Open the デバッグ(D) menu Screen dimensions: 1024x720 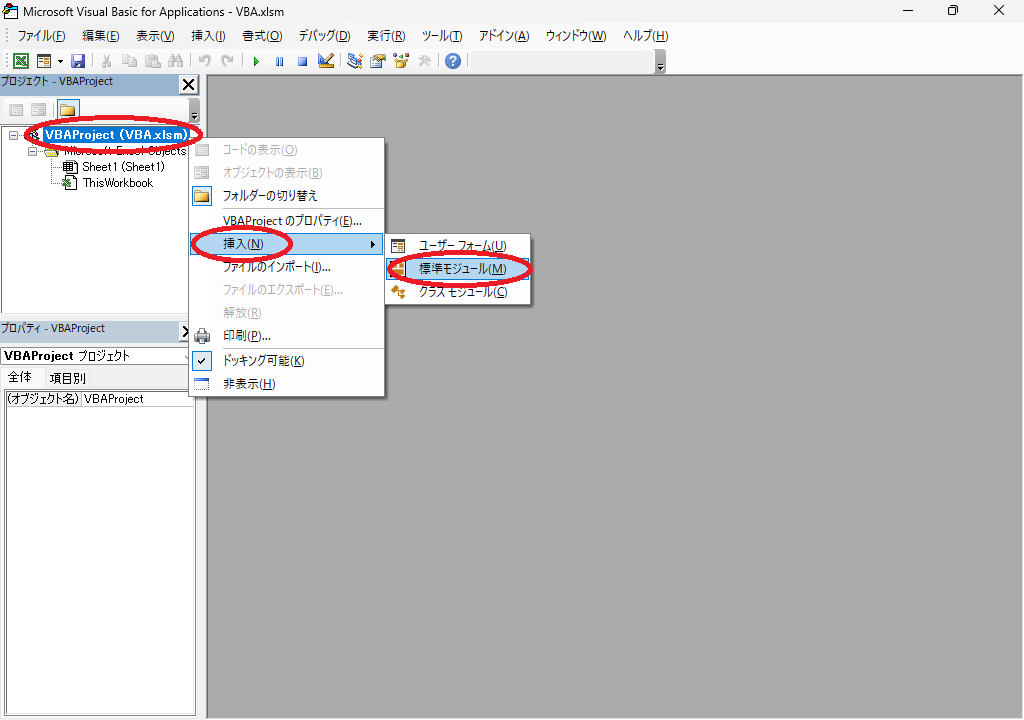[x=324, y=36]
